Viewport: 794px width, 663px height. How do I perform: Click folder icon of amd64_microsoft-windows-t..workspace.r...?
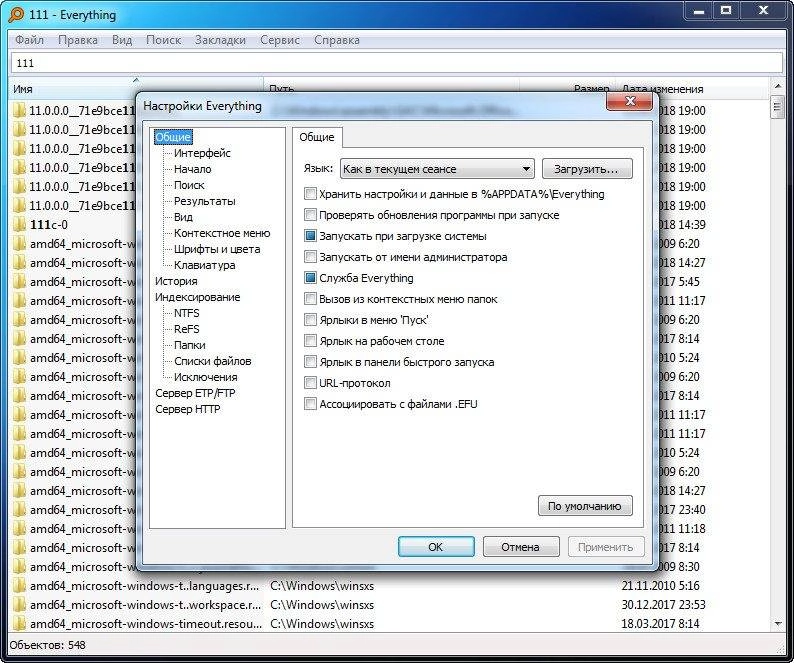(x=19, y=605)
